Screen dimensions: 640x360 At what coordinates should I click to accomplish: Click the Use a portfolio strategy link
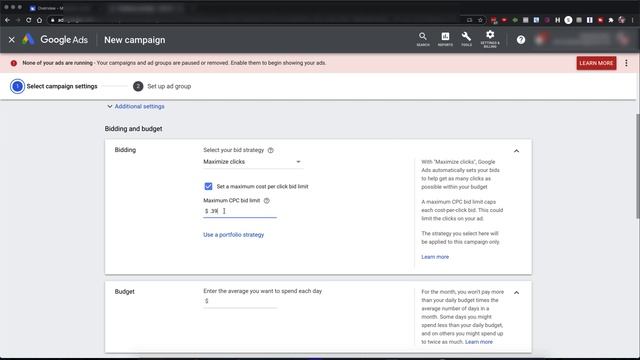(233, 235)
